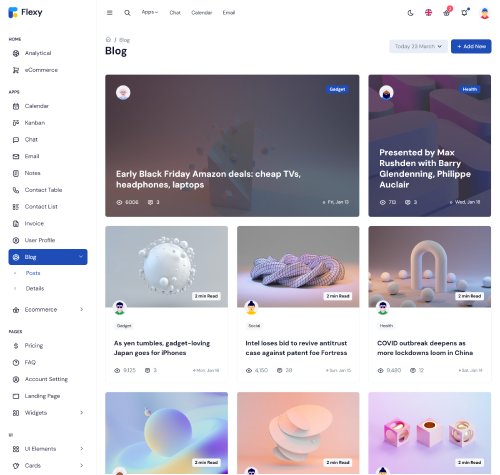Change the language via the UK flag icon
Image resolution: width=500 pixels, height=475 pixels.
pos(428,13)
